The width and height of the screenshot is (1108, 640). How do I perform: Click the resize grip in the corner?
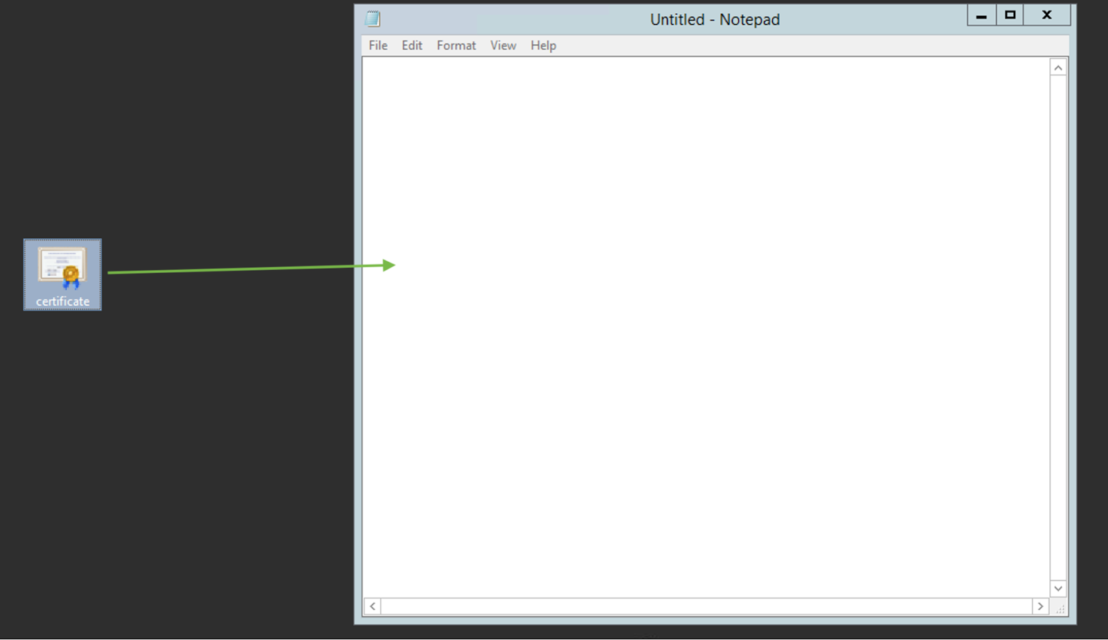(x=1058, y=607)
